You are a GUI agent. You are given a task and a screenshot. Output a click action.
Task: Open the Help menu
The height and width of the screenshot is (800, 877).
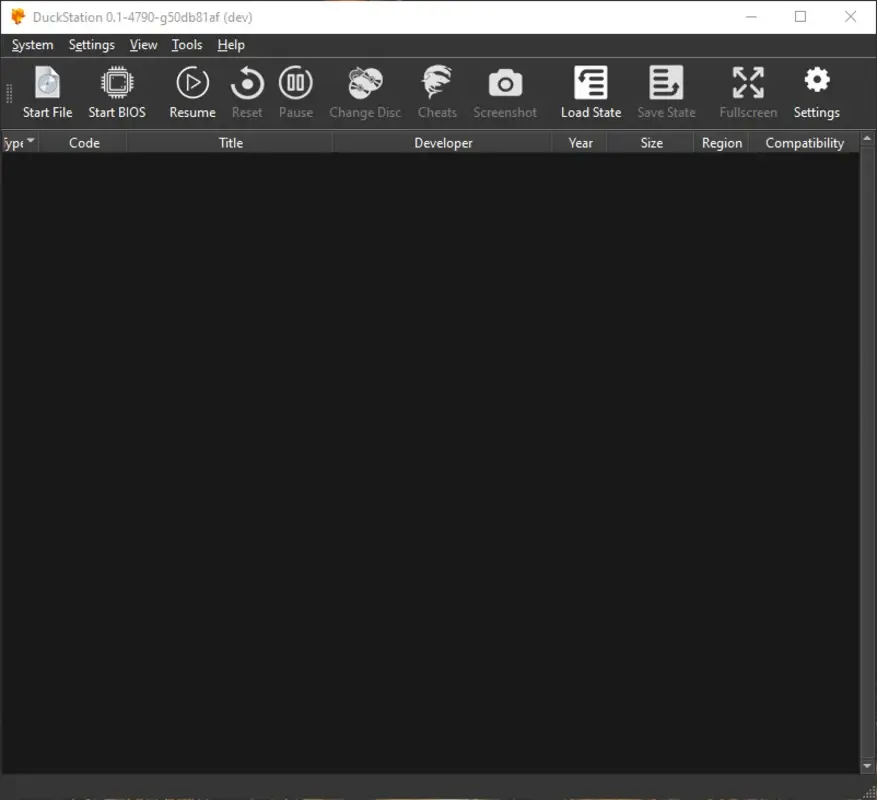pos(230,45)
